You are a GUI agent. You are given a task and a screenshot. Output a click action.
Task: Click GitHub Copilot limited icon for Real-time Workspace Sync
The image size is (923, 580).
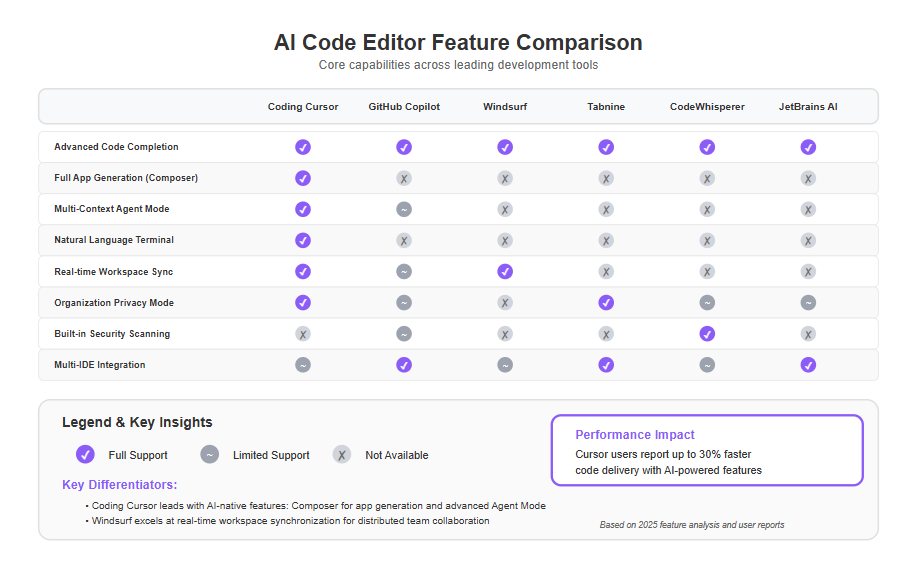404,271
